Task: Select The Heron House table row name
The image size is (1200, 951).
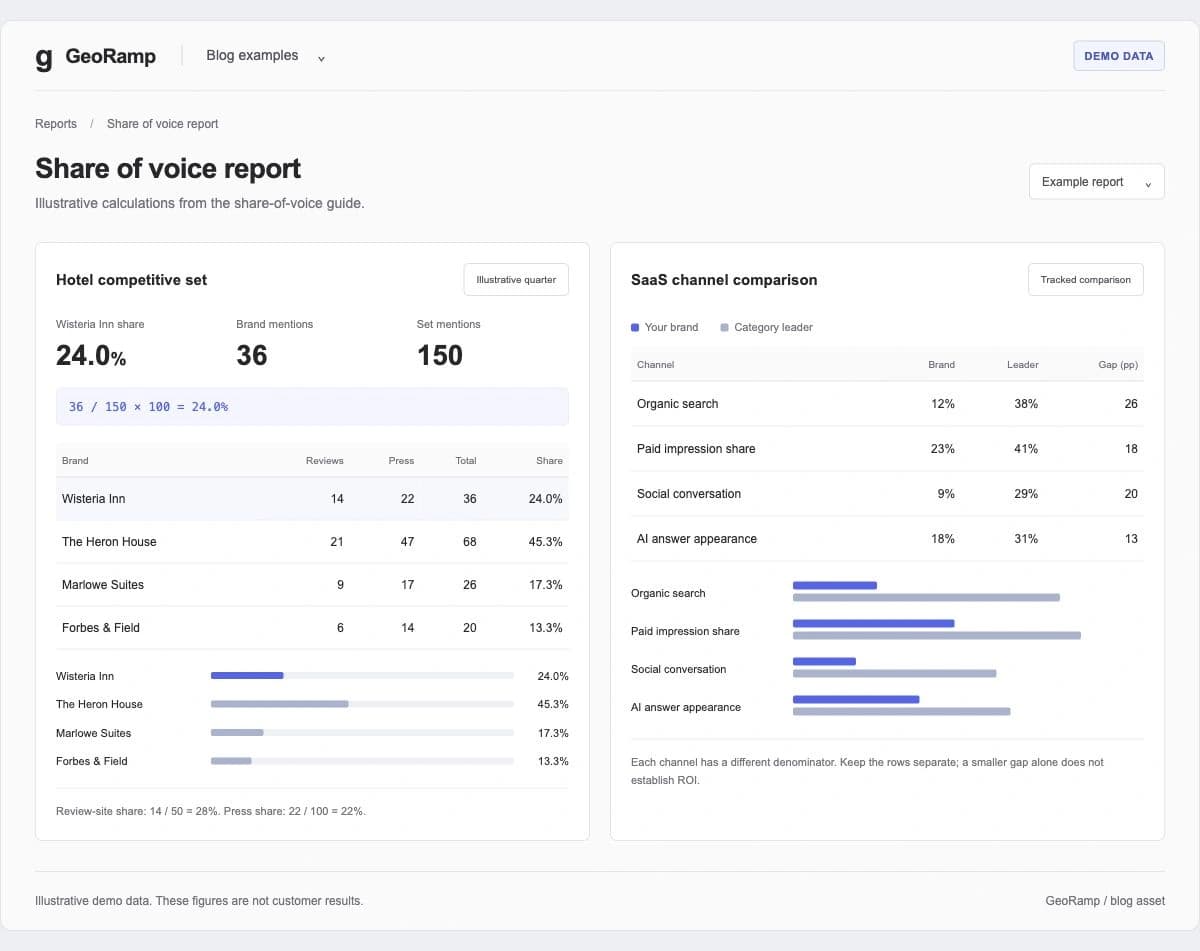Action: point(109,542)
